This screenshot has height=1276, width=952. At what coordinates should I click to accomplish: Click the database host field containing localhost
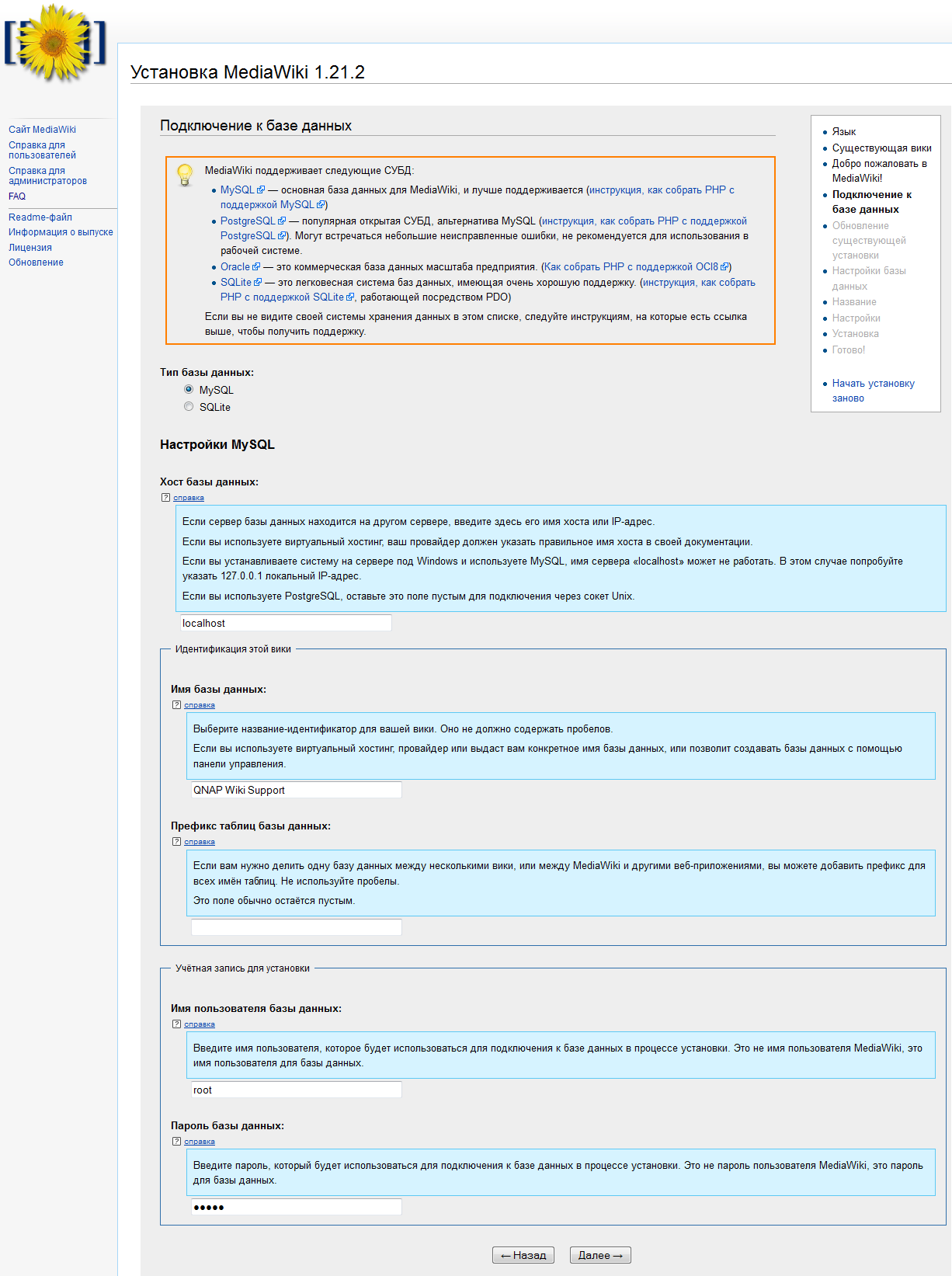[x=286, y=623]
